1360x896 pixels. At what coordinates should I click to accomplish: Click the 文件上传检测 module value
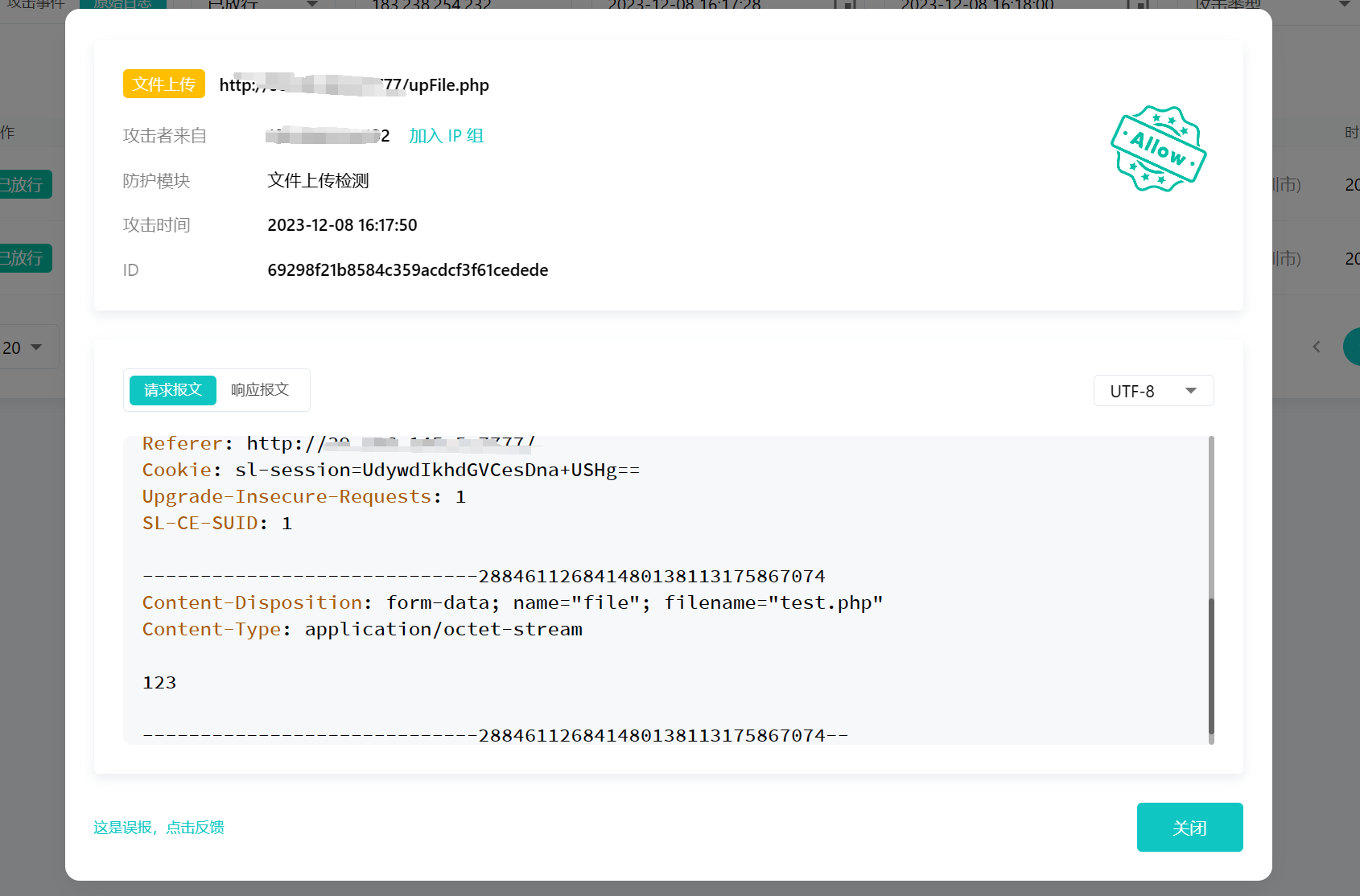pyautogui.click(x=318, y=181)
